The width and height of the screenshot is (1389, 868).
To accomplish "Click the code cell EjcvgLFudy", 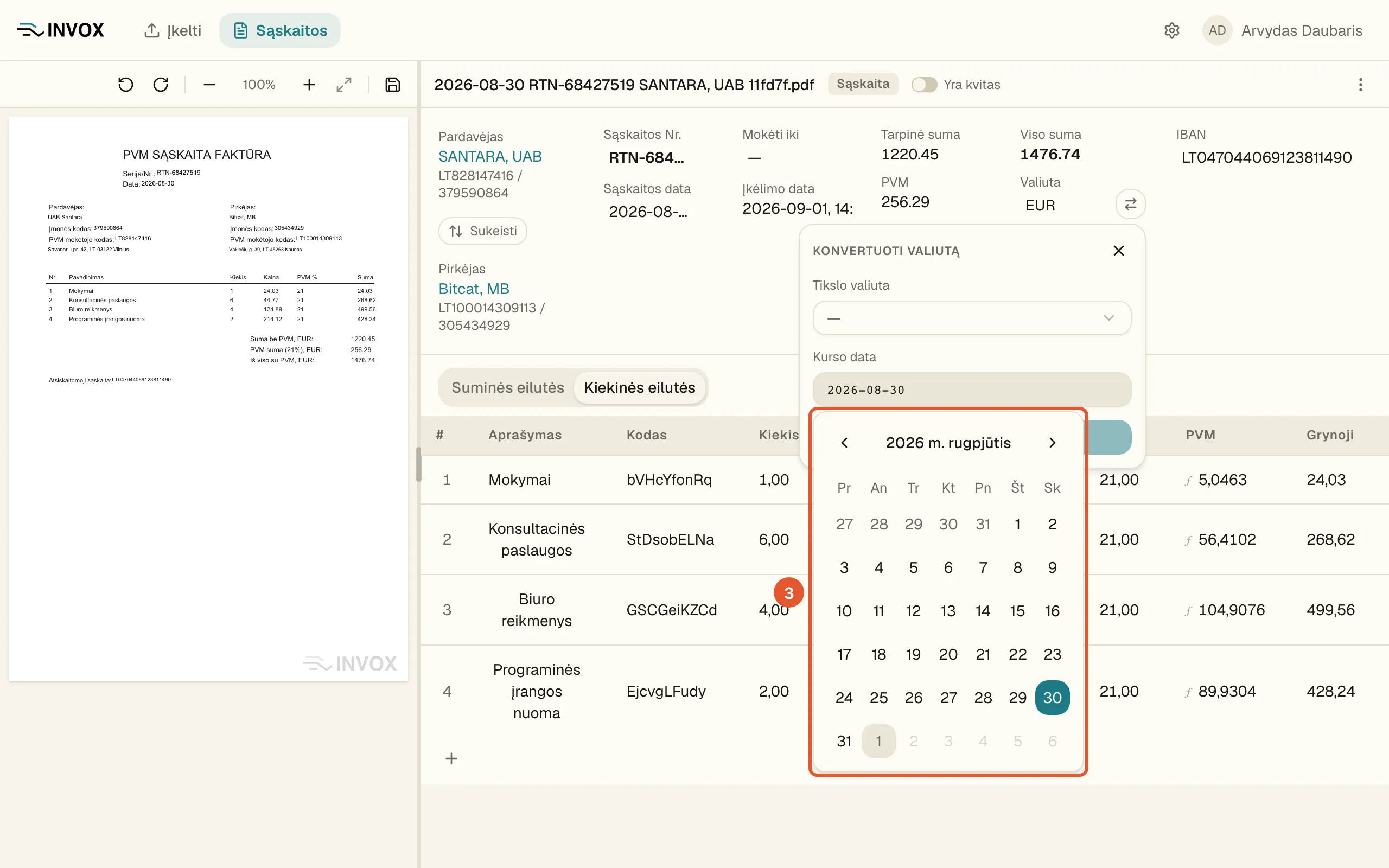I will 666,691.
